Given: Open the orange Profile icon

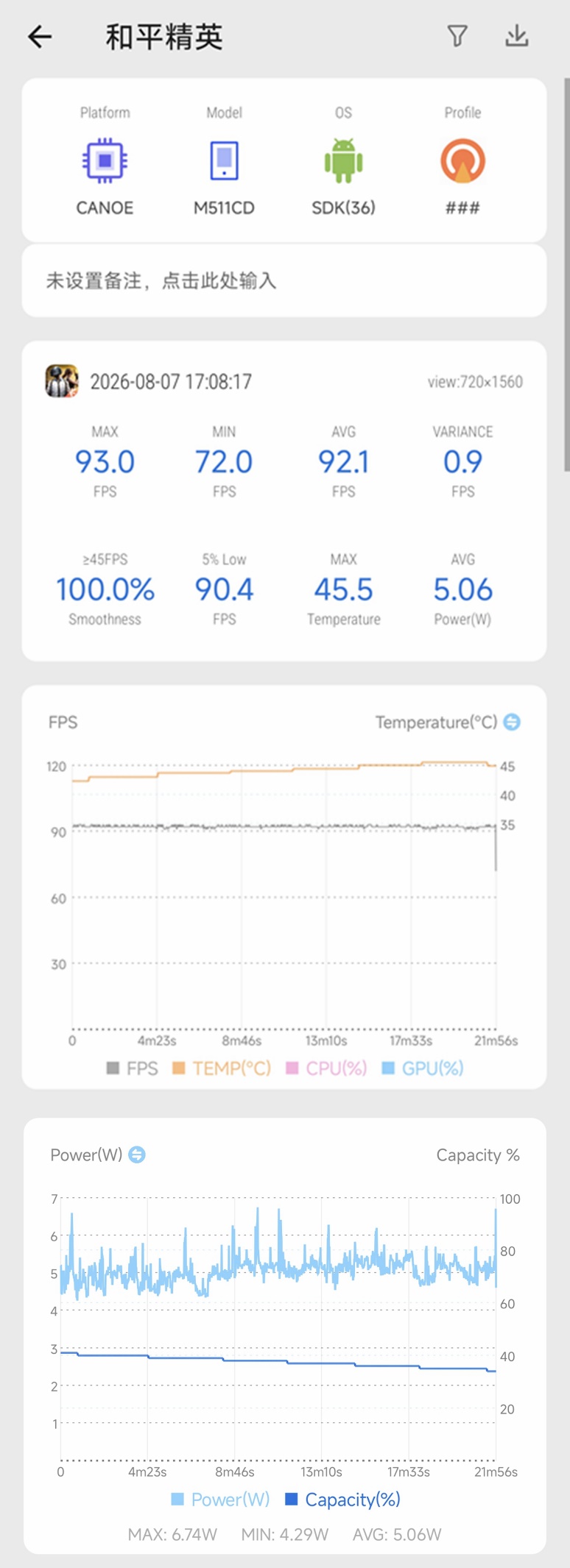Looking at the screenshot, I should coord(462,160).
